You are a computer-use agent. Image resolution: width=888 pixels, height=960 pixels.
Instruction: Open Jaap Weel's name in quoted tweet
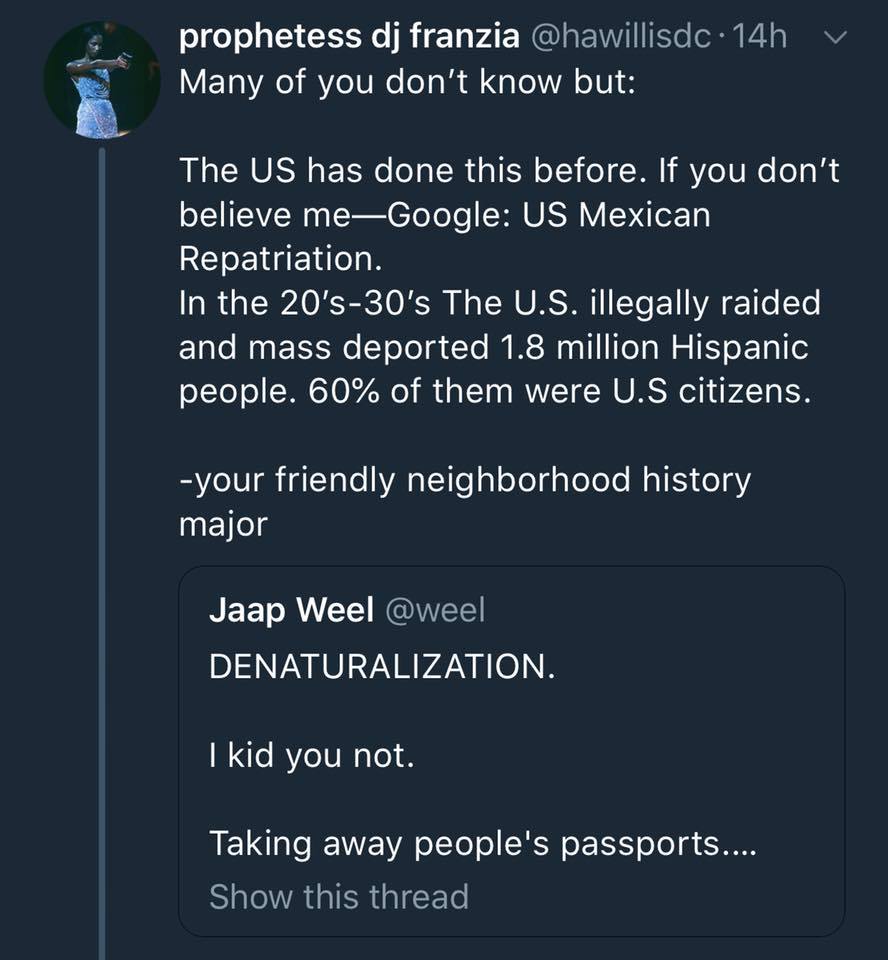(291, 611)
